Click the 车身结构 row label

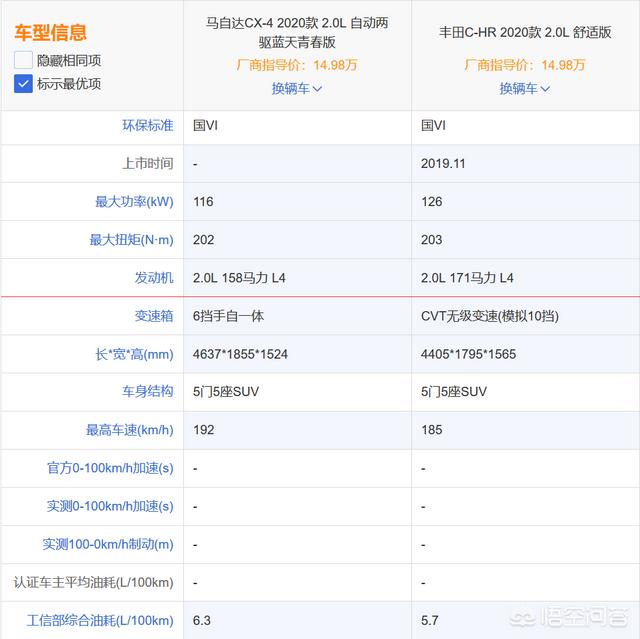pyautogui.click(x=147, y=391)
